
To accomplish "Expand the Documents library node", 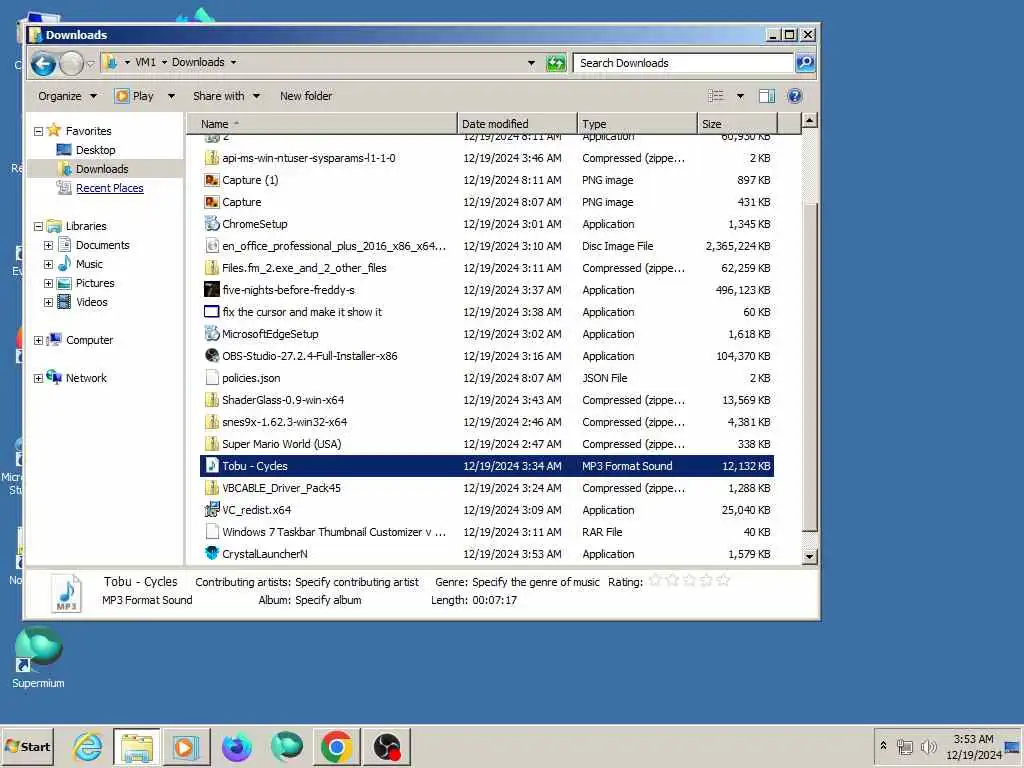I will [48, 246].
